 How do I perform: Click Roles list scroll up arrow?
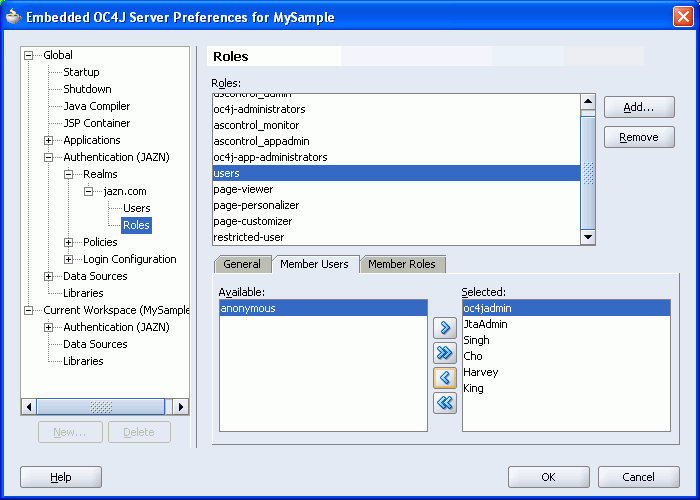(588, 102)
